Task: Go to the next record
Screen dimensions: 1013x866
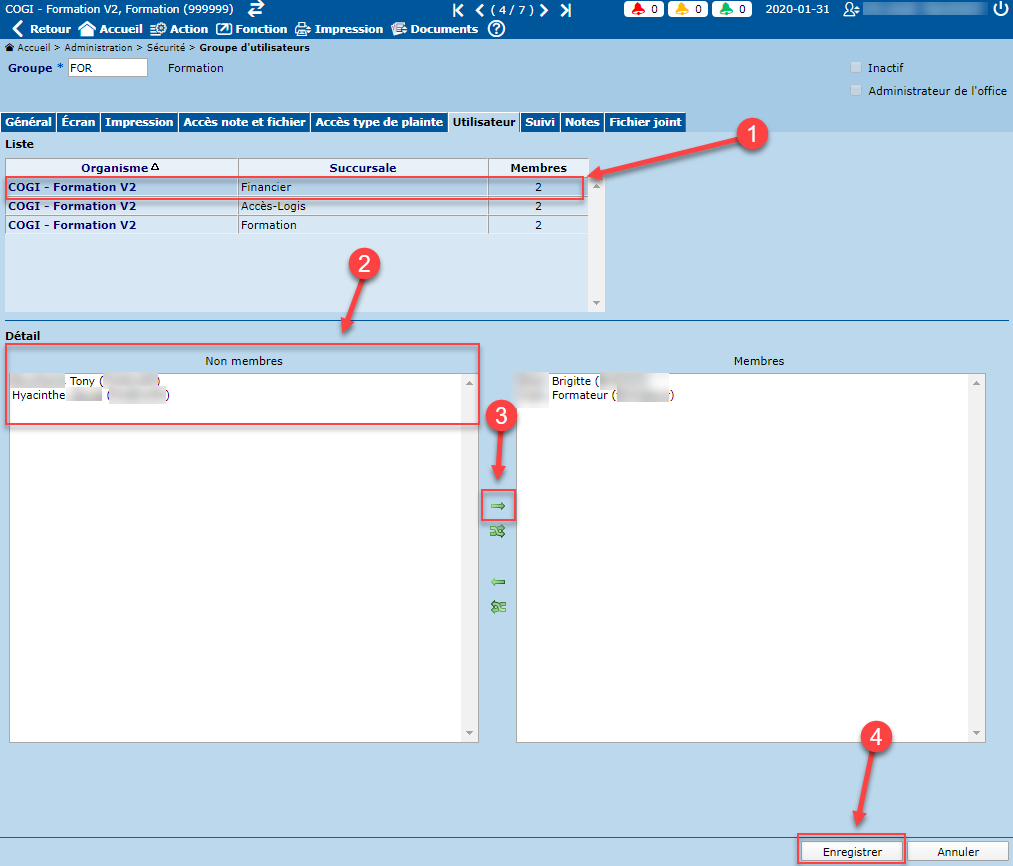Action: click(x=544, y=10)
